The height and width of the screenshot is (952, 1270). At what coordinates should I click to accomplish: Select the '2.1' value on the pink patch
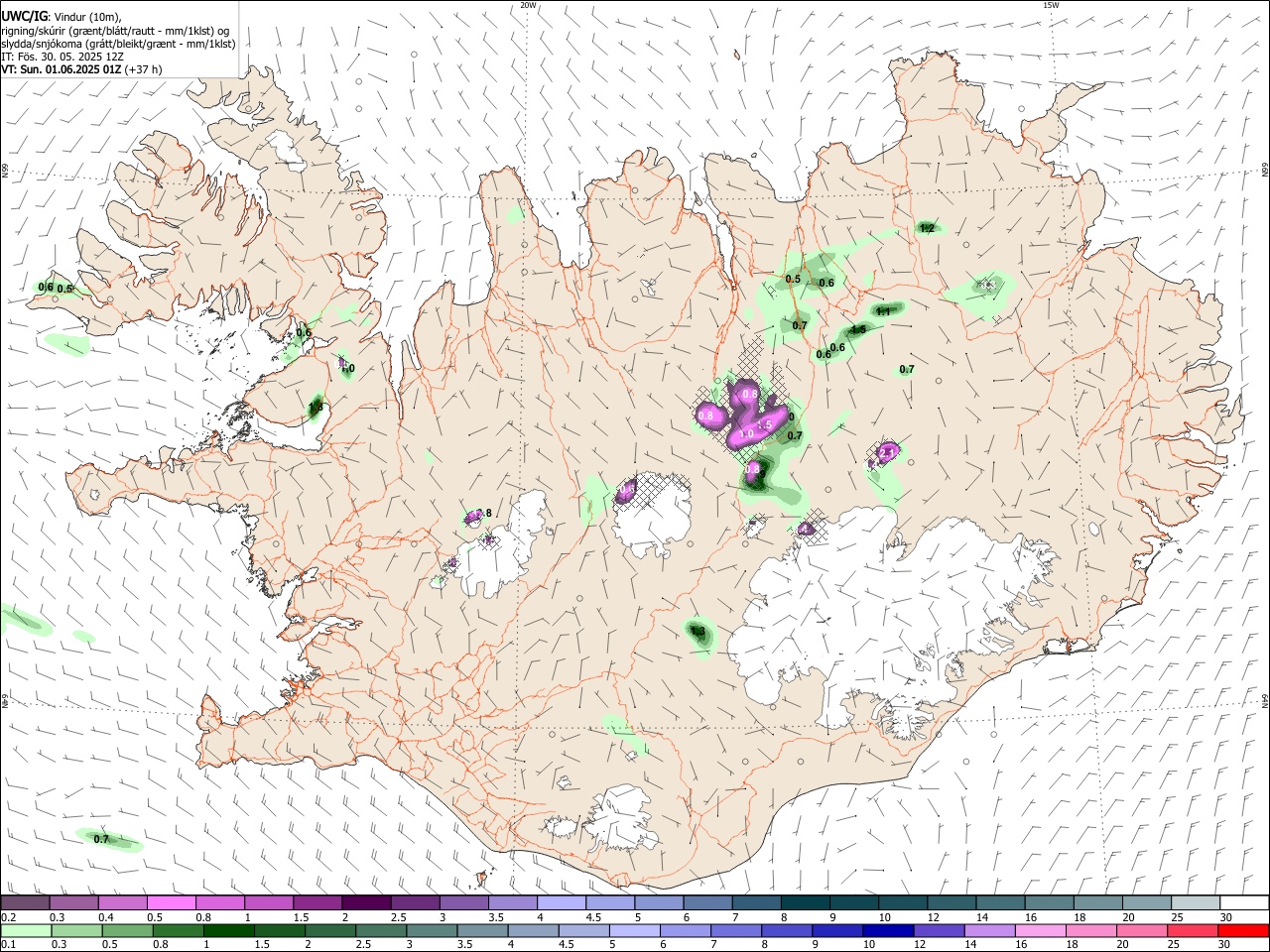[888, 452]
